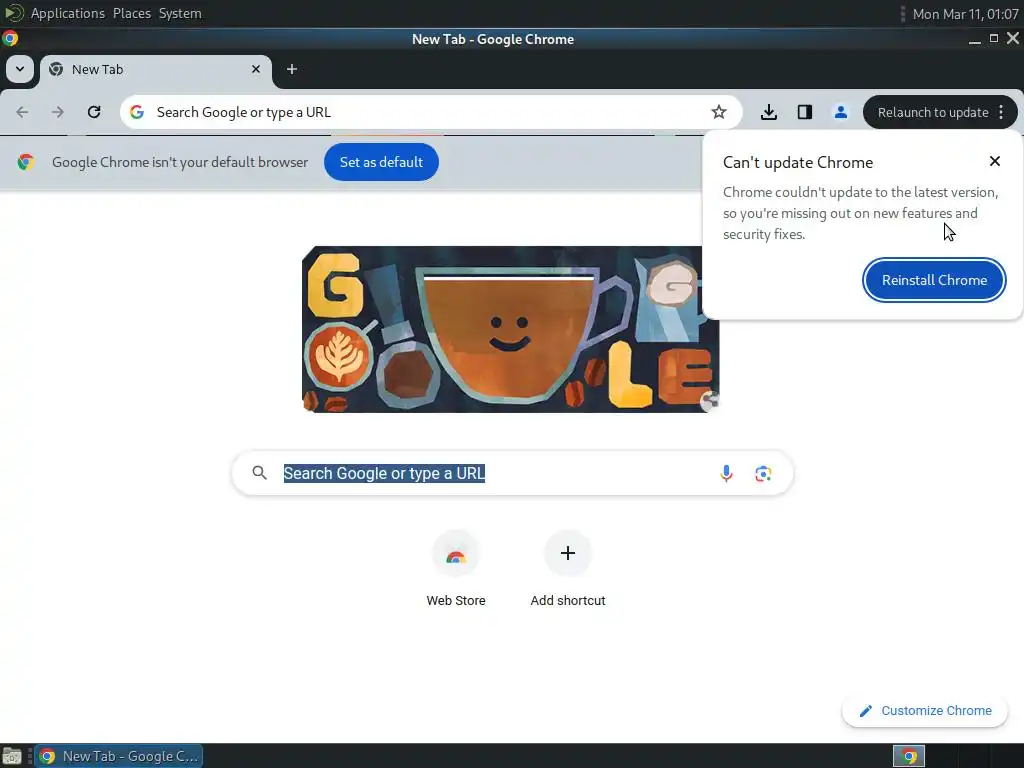
Task: Open the Places menu
Action: click(x=132, y=13)
